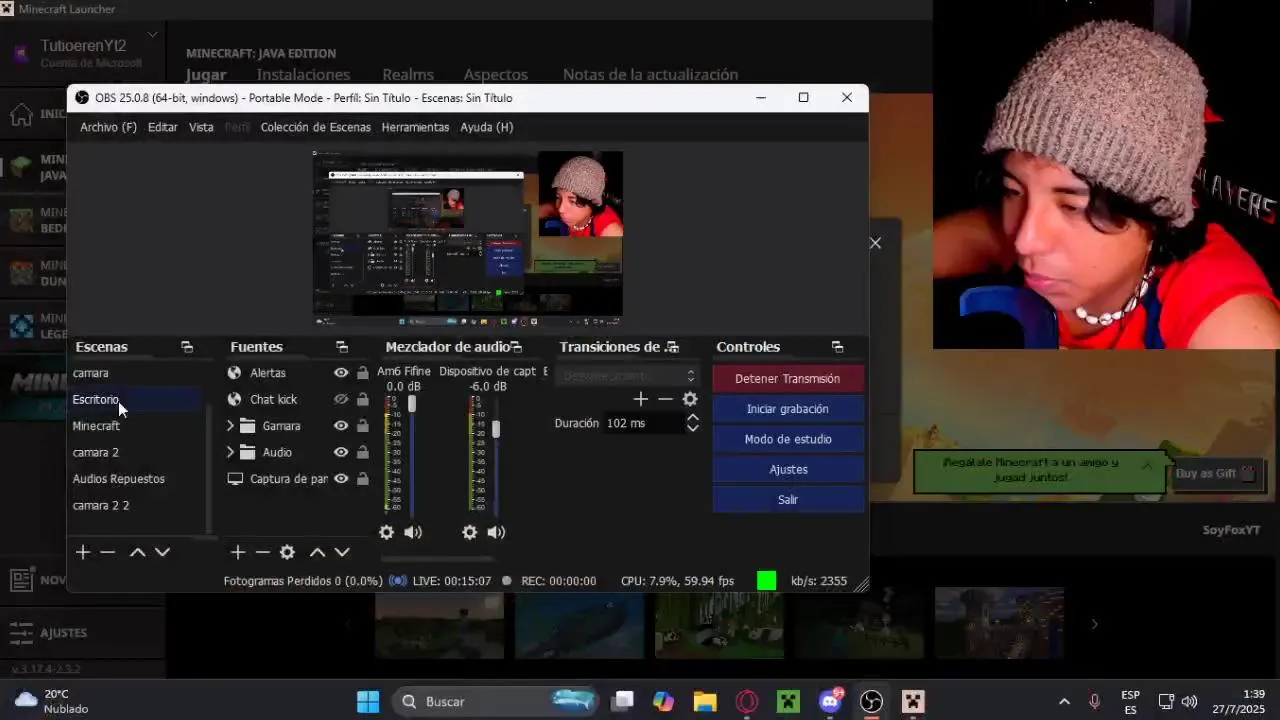Remove selected scene with minus icon

click(108, 552)
